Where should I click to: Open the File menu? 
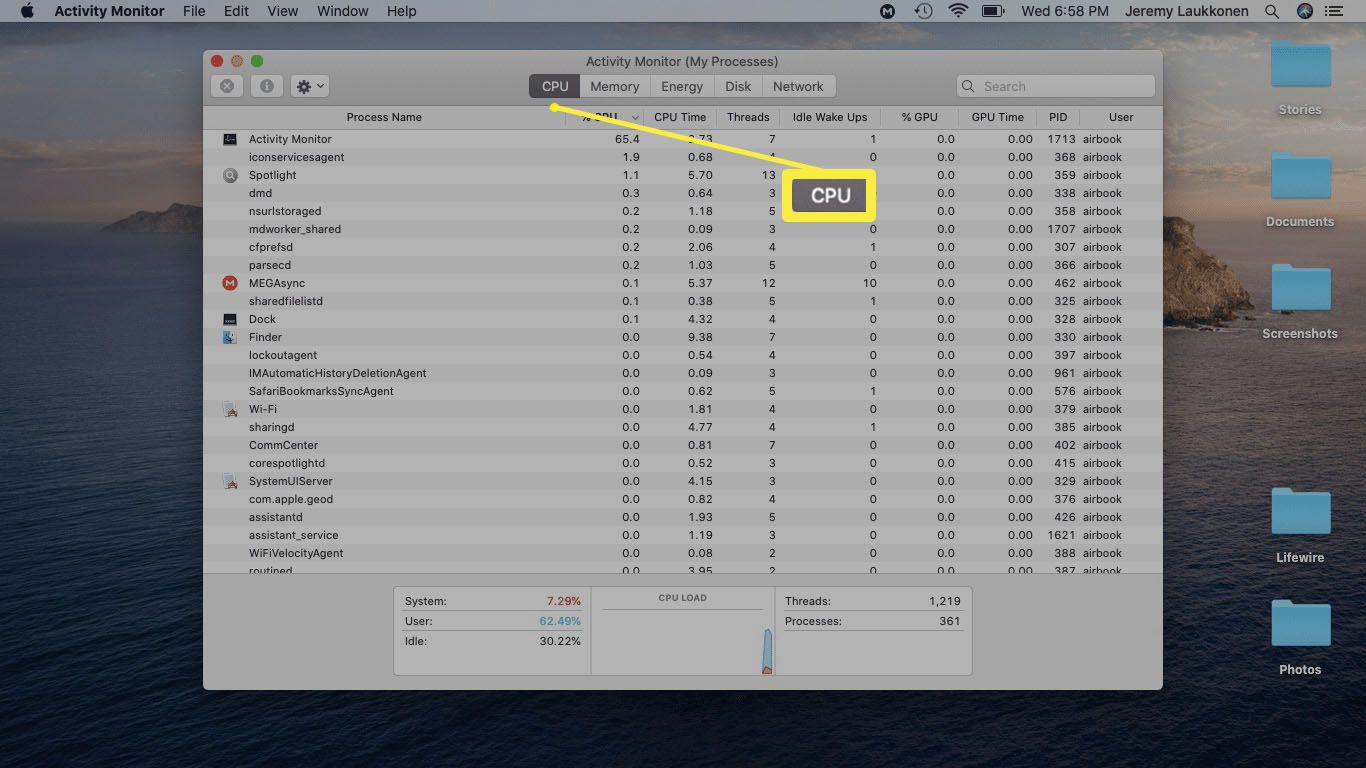(x=194, y=11)
